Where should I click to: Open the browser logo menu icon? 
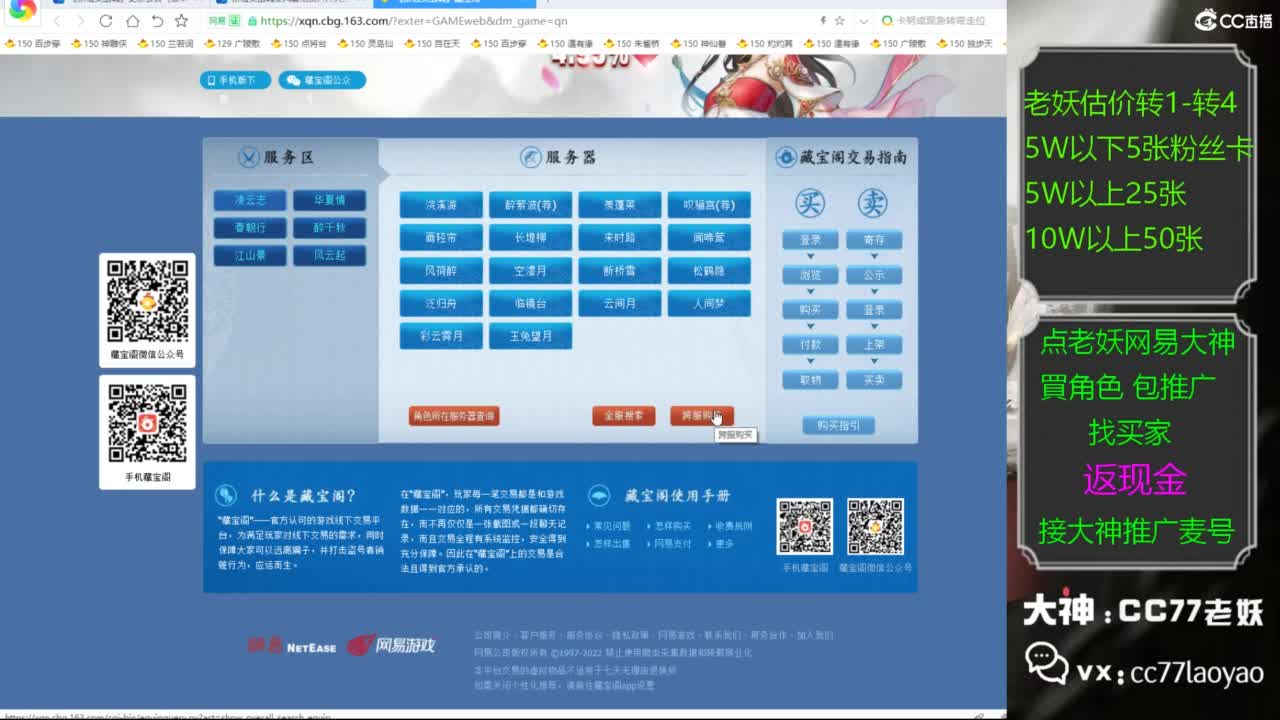pos(21,11)
